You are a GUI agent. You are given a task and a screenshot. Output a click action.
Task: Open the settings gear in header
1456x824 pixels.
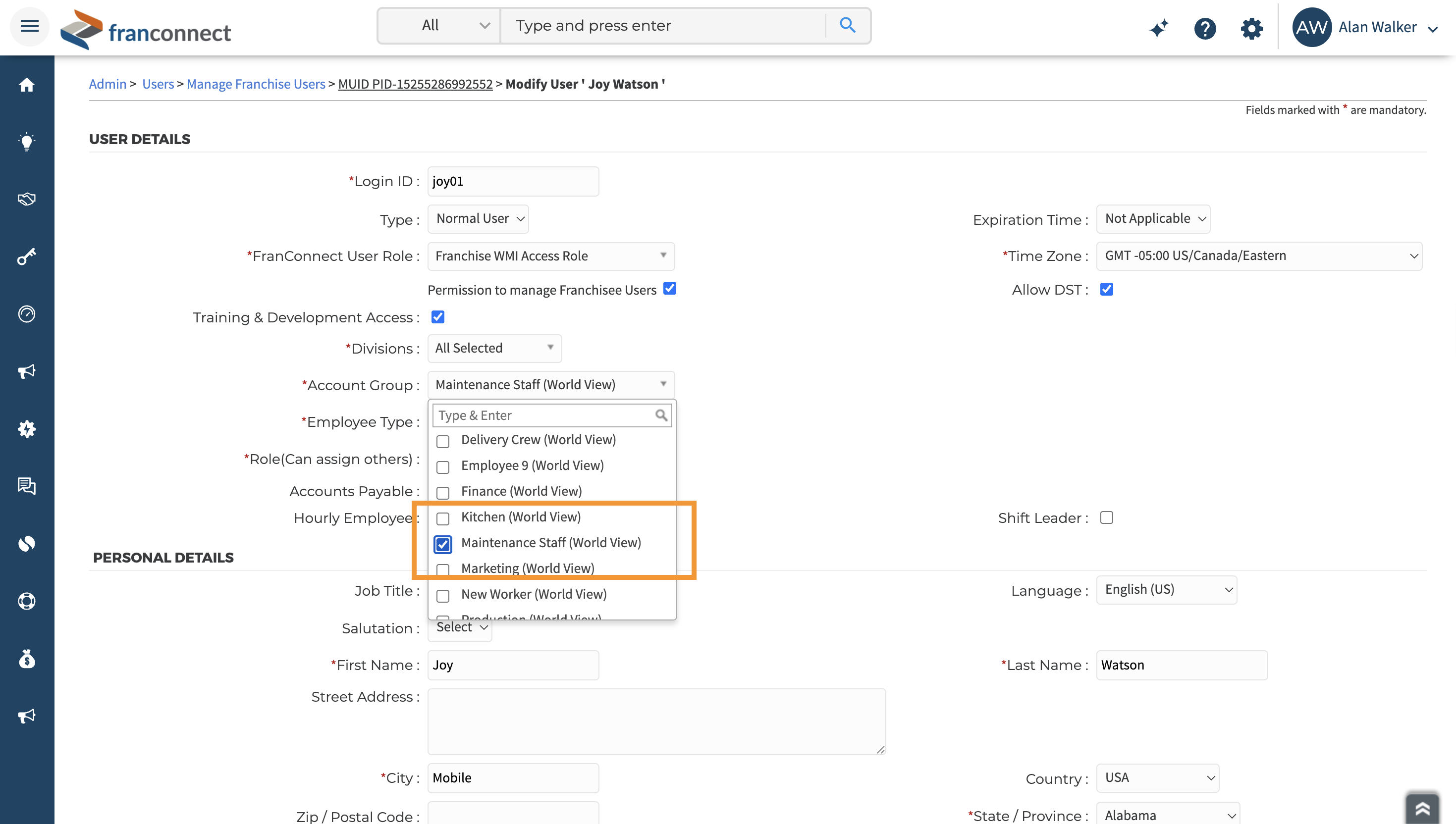pyautogui.click(x=1251, y=28)
